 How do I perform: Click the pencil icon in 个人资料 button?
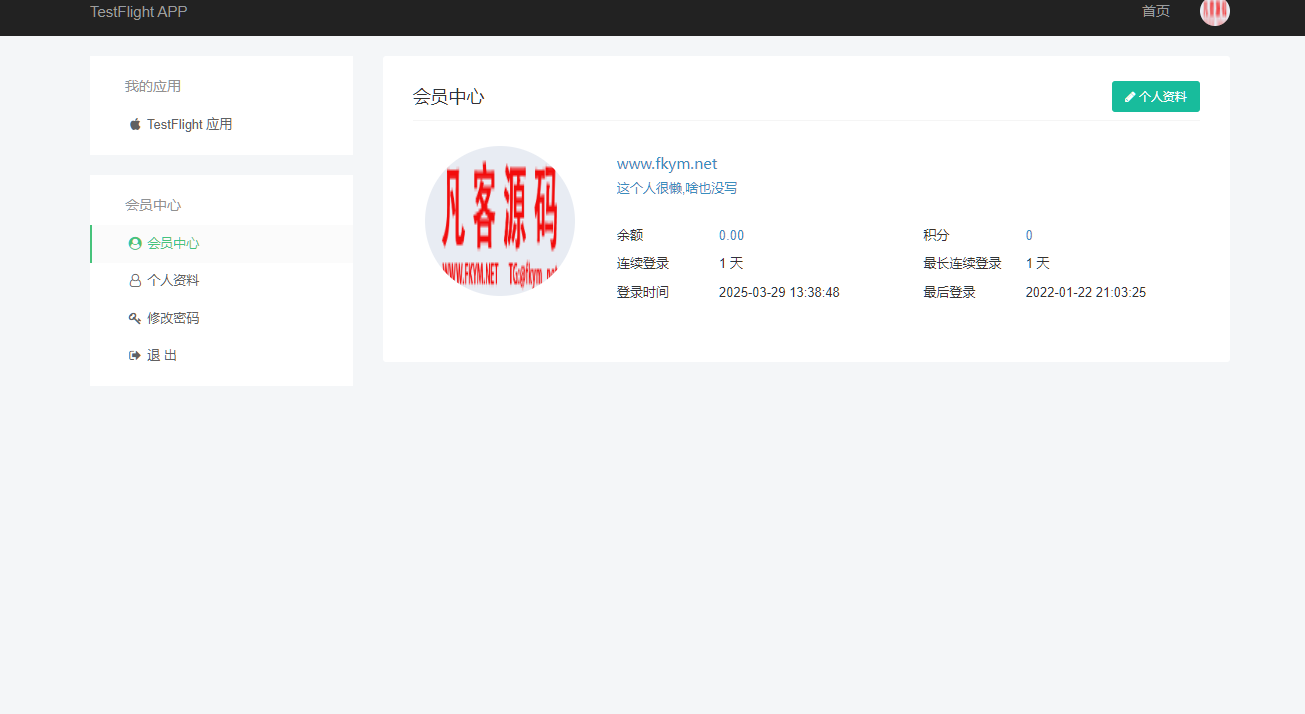(1130, 97)
